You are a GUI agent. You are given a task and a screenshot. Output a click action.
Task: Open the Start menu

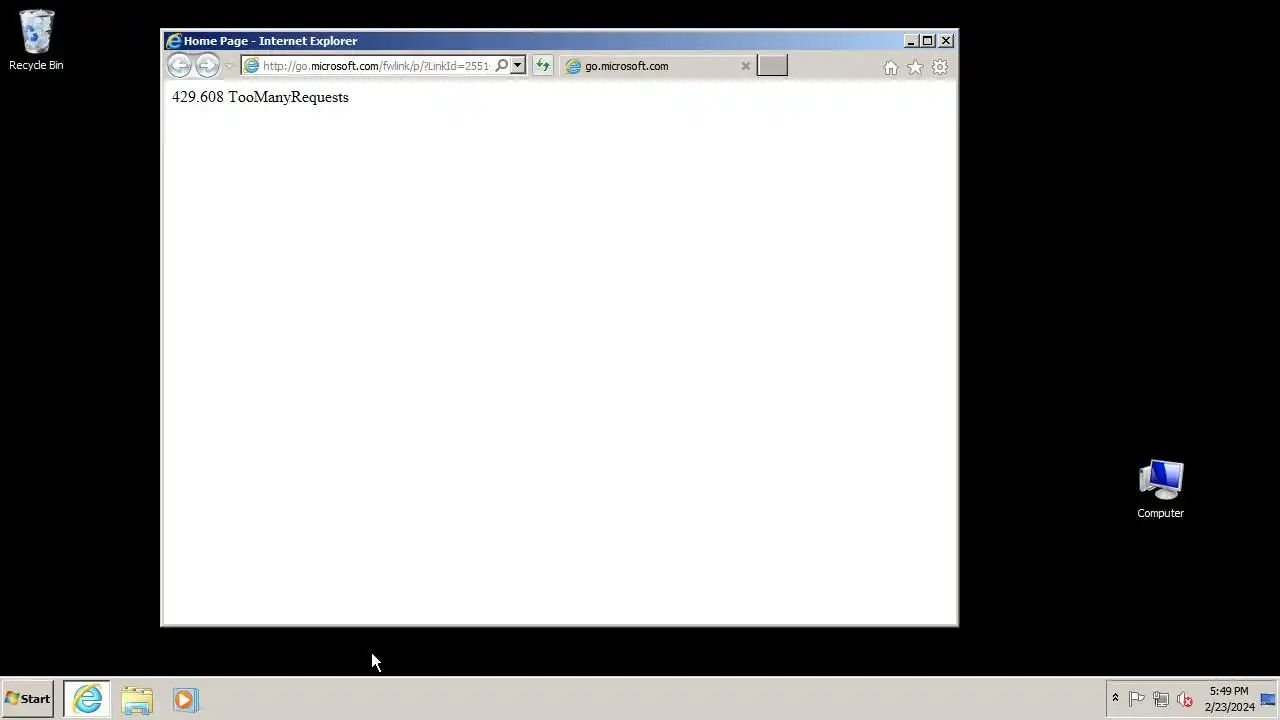tap(28, 699)
